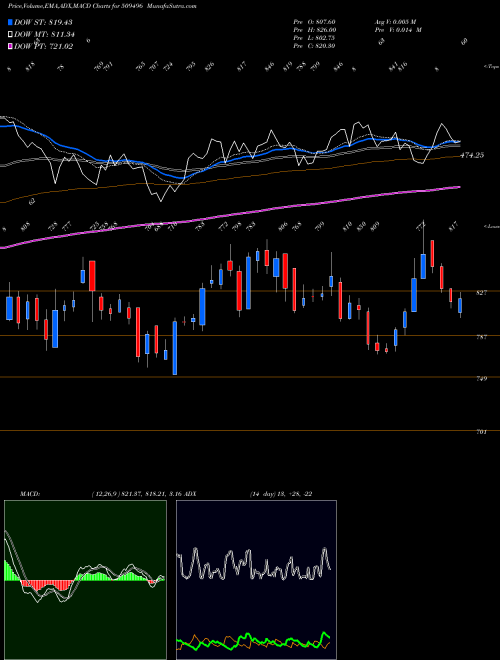
Task: Click the 'Avg V: 0.005 M' volume text
Action: click(395, 22)
